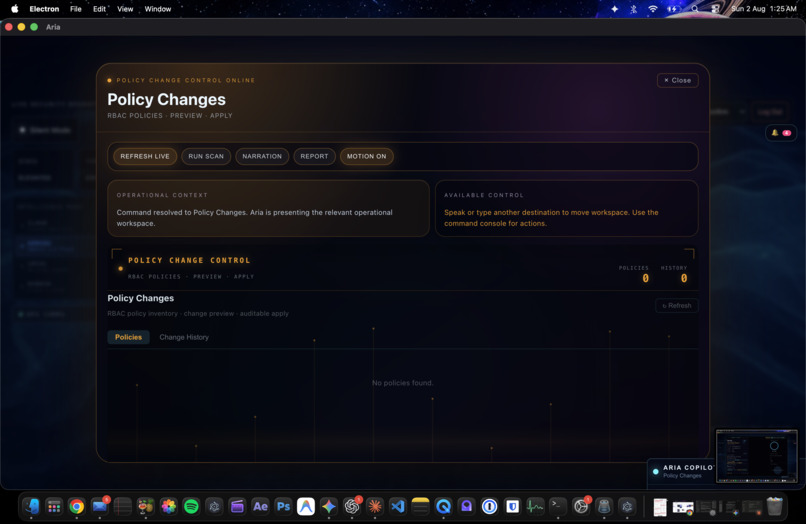Open the Window menu
Image resolution: width=806 pixels, height=524 pixels.
click(158, 9)
